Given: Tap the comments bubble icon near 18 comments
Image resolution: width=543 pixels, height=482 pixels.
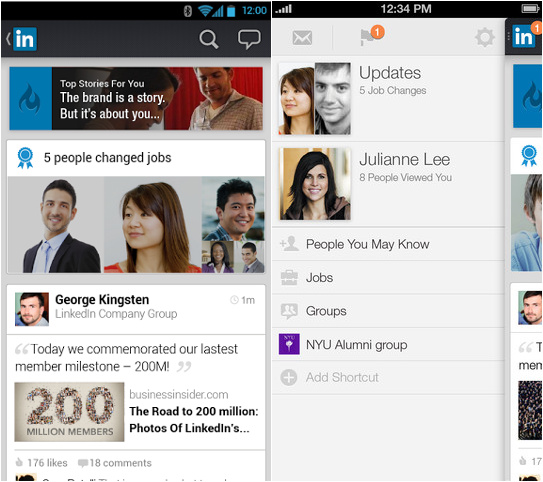Looking at the screenshot, I should pos(83,463).
